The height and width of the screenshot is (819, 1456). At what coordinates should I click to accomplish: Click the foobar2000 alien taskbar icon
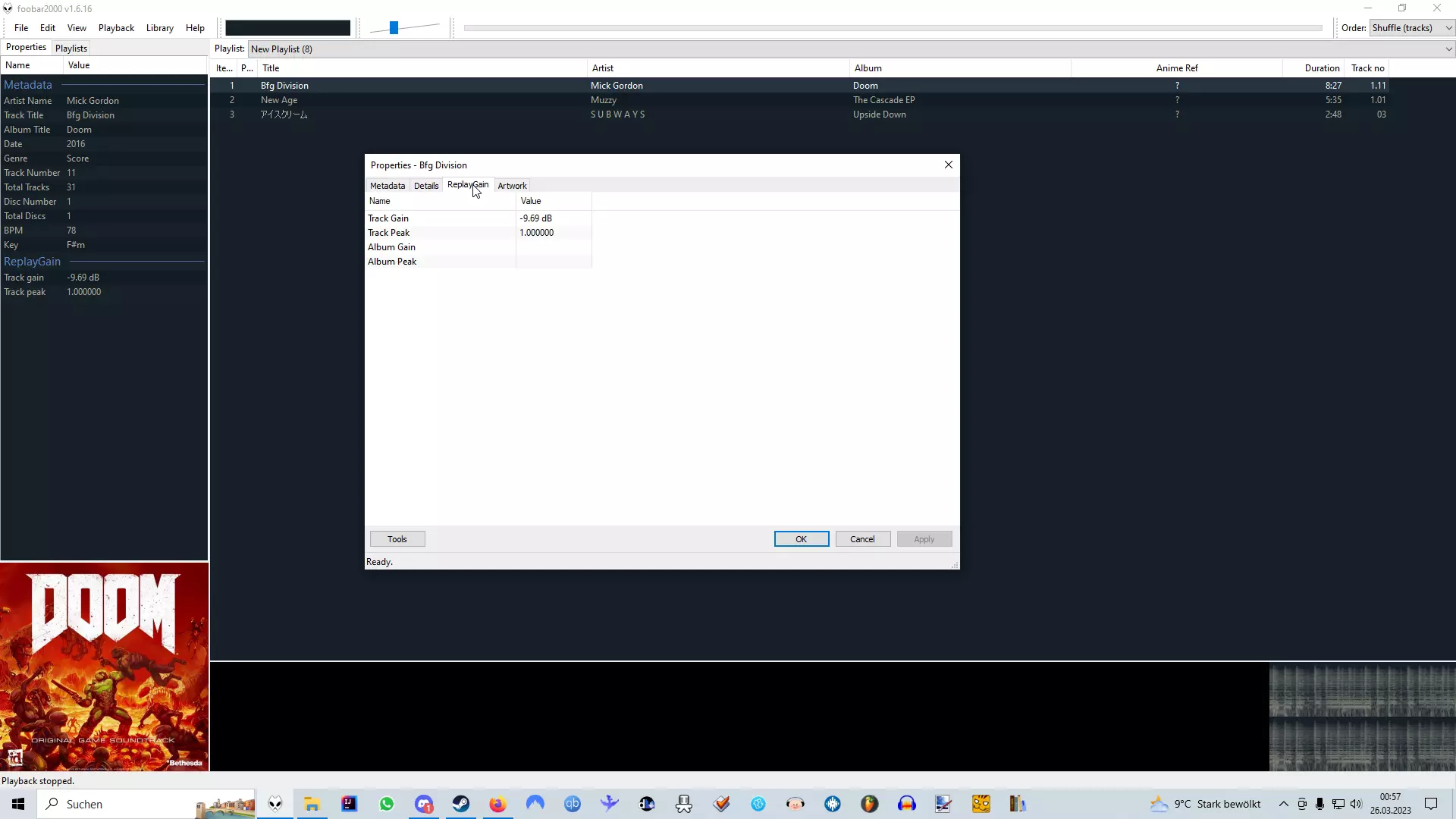click(275, 804)
